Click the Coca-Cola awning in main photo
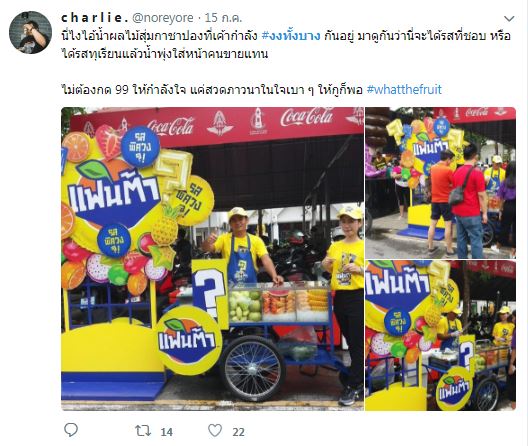Image resolution: width=528 pixels, height=446 pixels. 217,125
